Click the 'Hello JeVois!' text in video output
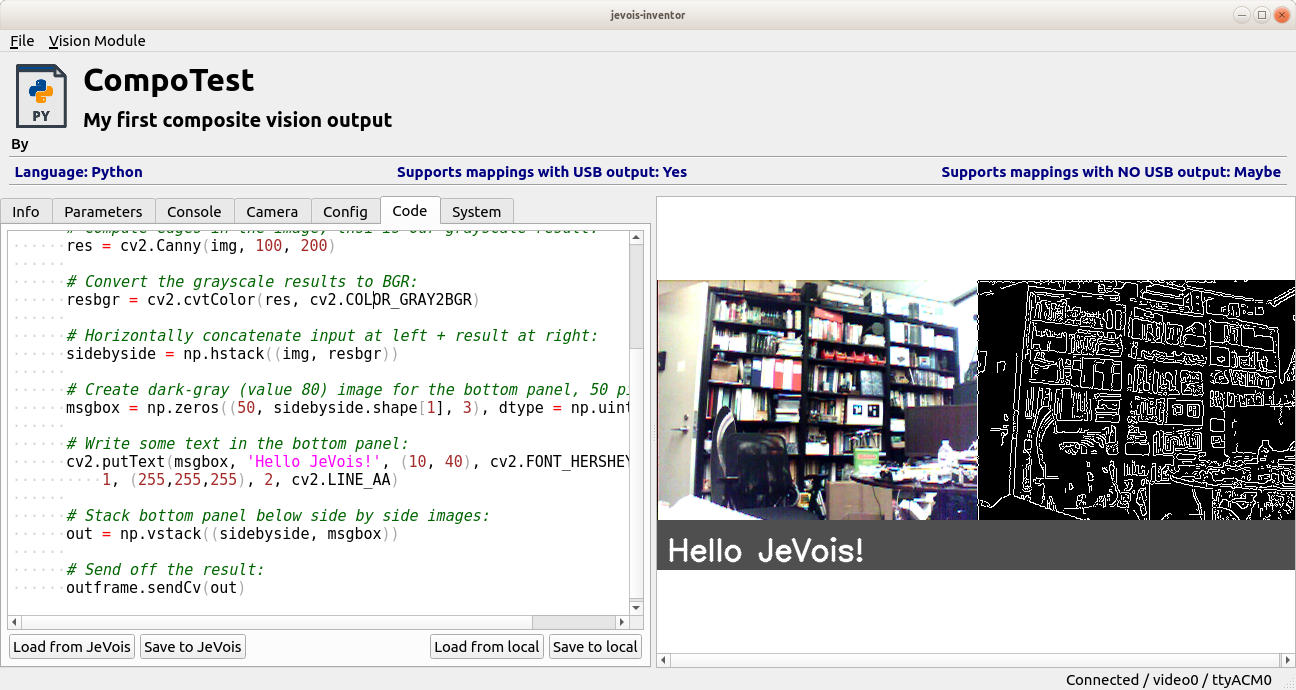This screenshot has width=1296, height=690. tap(765, 550)
